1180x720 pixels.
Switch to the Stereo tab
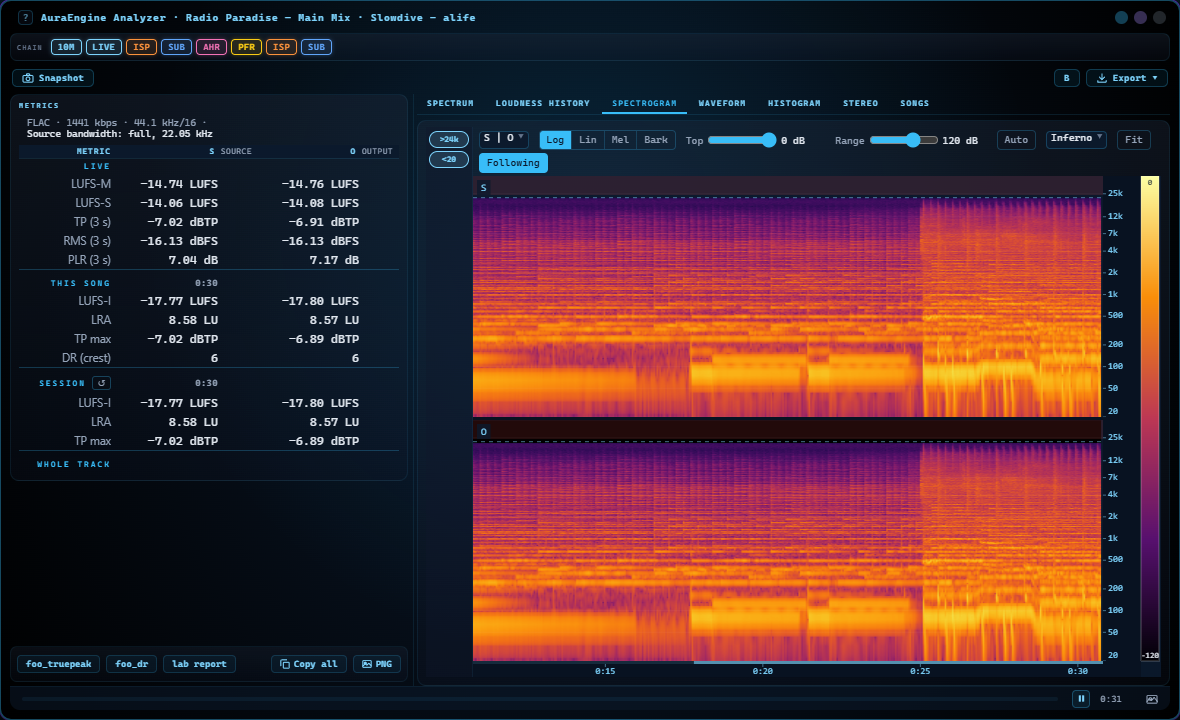[x=860, y=103]
